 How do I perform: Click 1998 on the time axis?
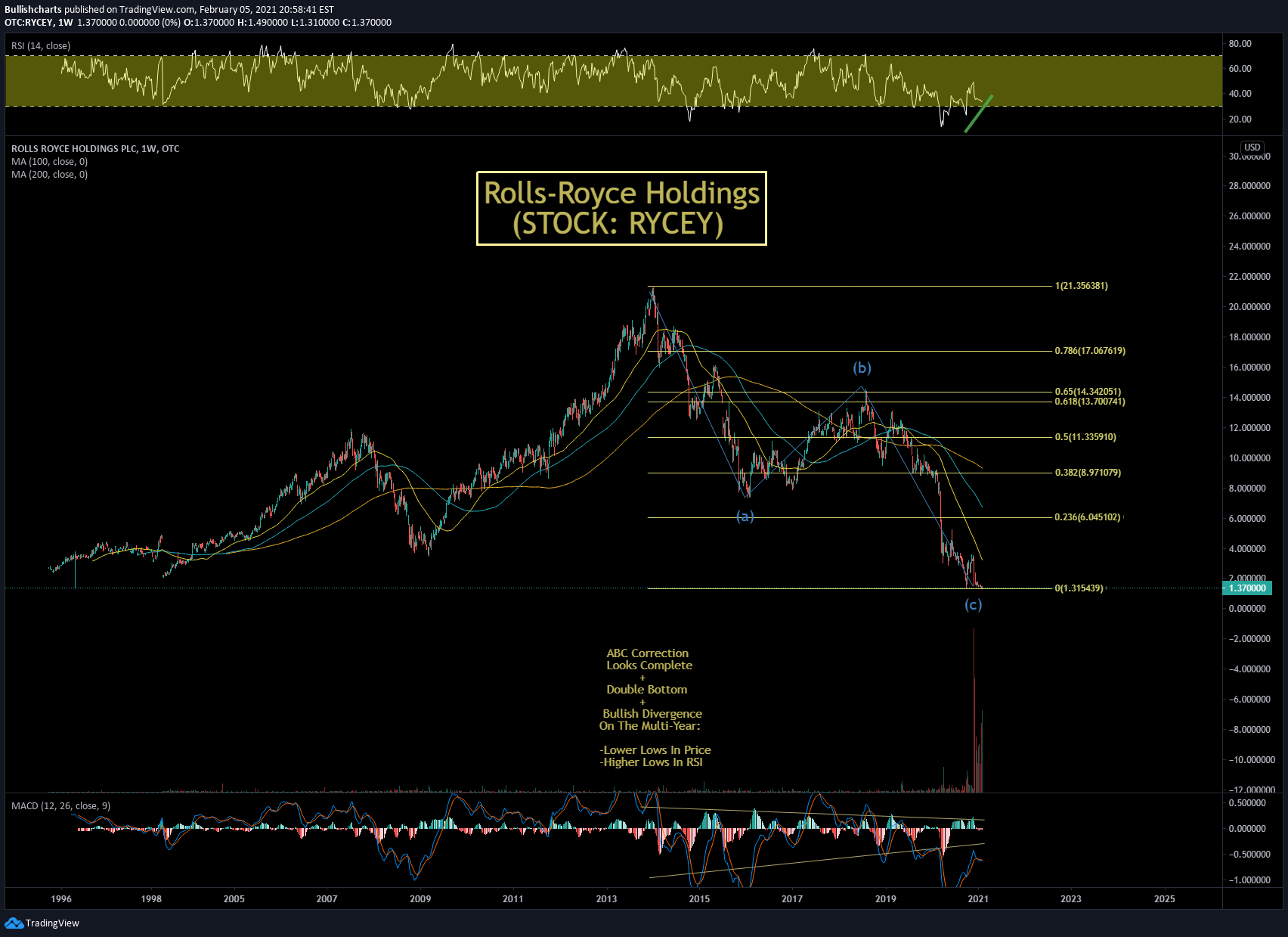coord(151,899)
